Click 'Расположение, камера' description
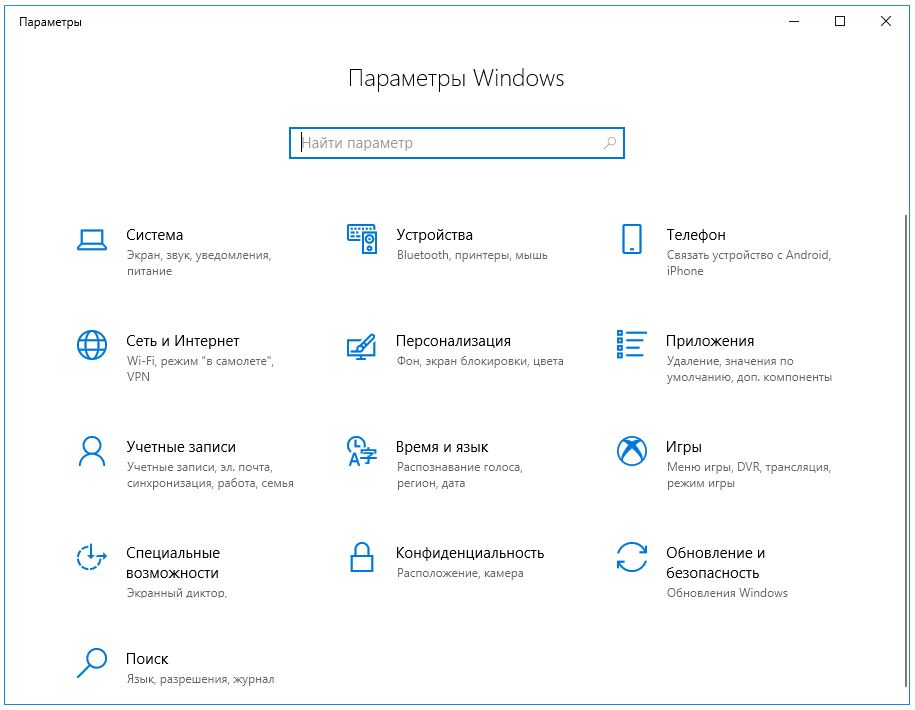Screen dimensions: 915x710 (460, 573)
